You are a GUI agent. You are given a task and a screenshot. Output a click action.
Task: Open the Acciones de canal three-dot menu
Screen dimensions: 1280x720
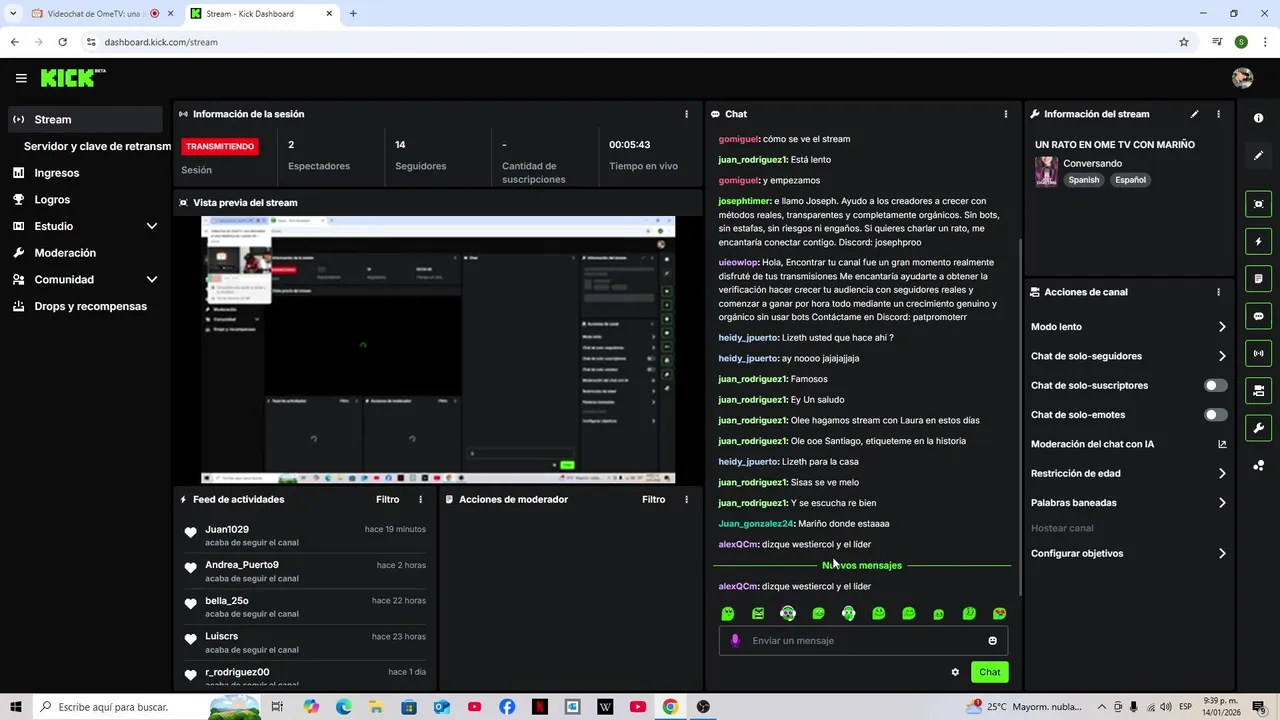[x=1218, y=292]
